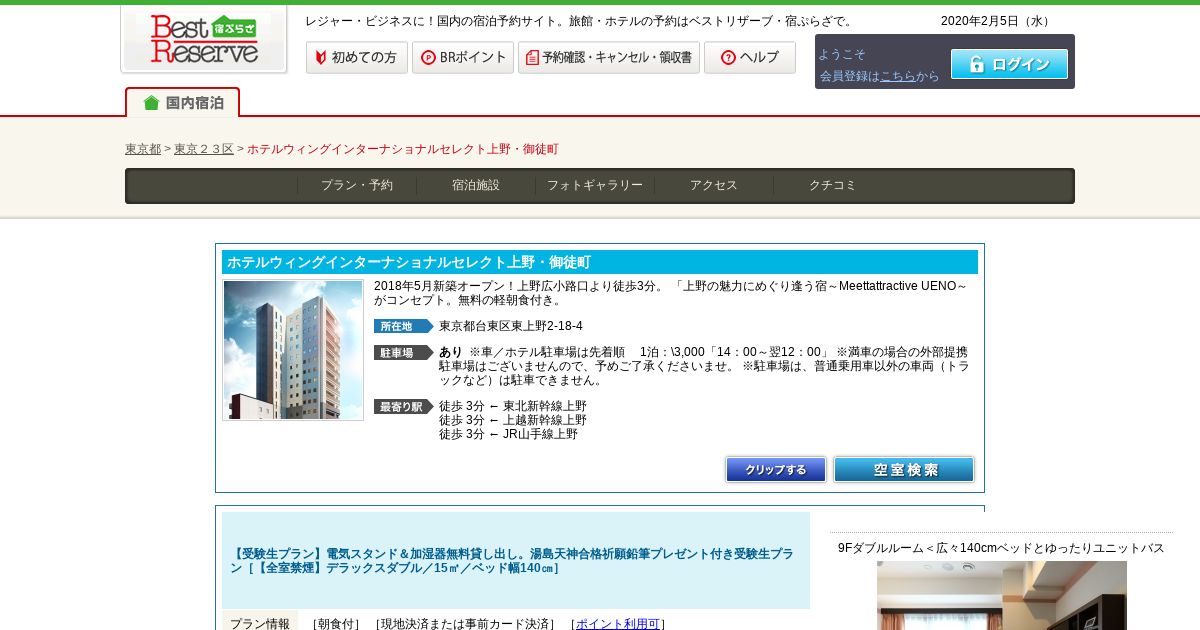1200x630 pixels.
Task: Click the 受験生プラン plan title text
Action: click(512, 561)
